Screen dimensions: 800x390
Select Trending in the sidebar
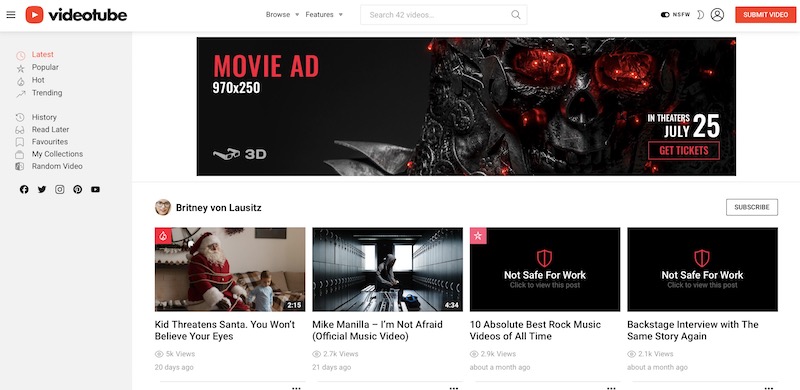pyautogui.click(x=47, y=93)
